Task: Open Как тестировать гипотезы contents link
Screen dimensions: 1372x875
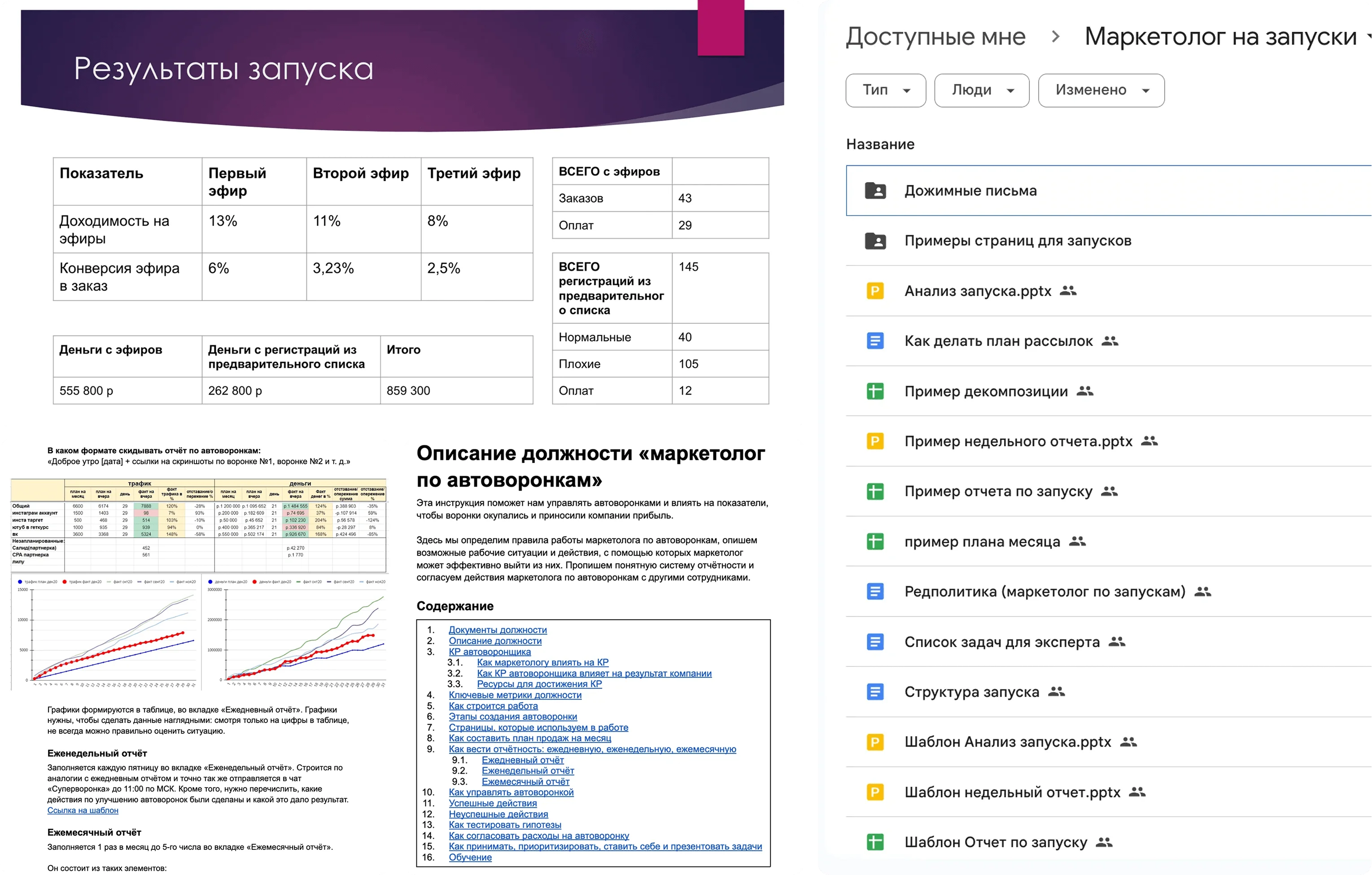Action: 505,824
